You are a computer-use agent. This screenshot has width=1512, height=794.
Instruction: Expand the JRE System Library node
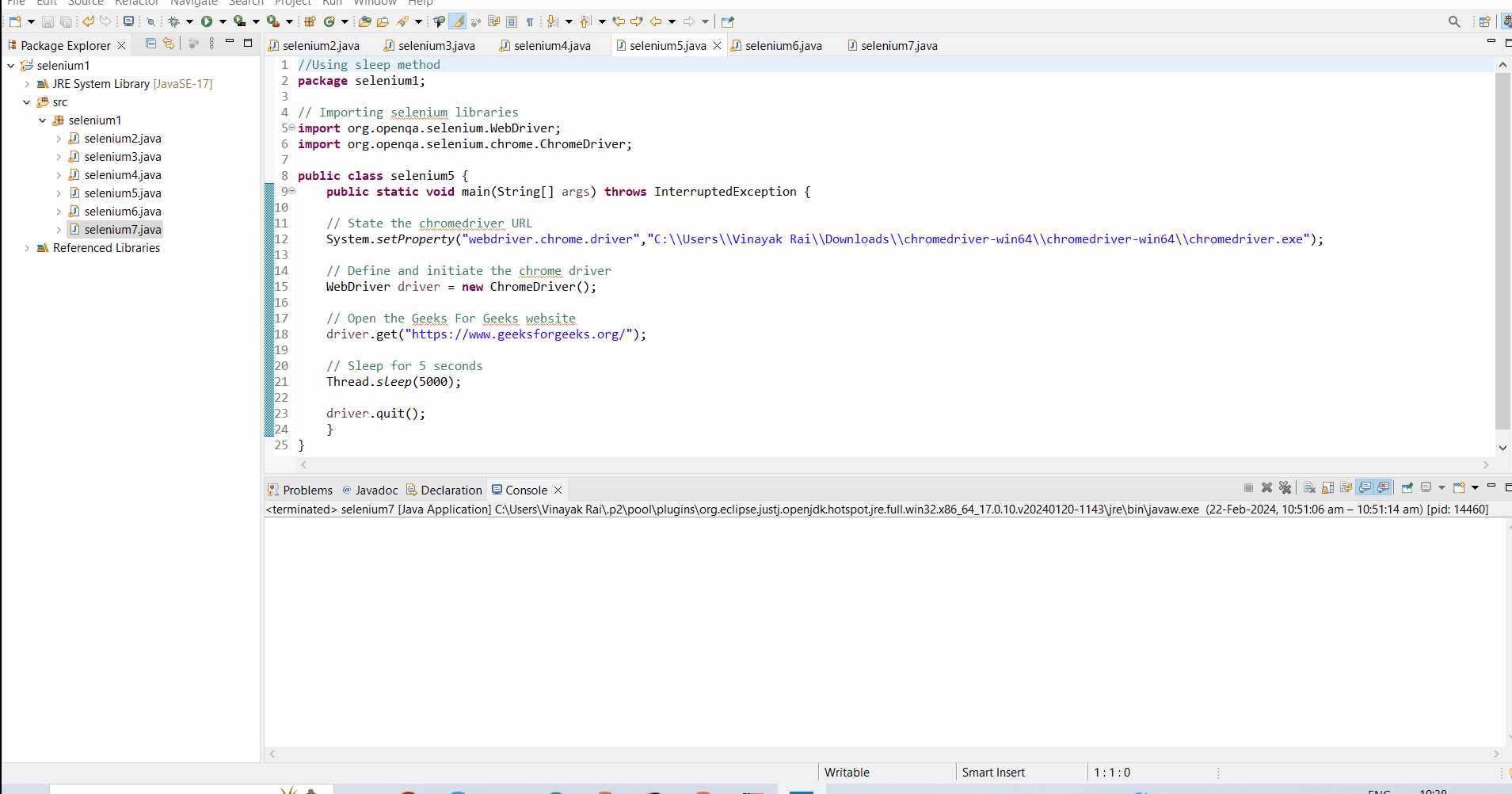27,84
